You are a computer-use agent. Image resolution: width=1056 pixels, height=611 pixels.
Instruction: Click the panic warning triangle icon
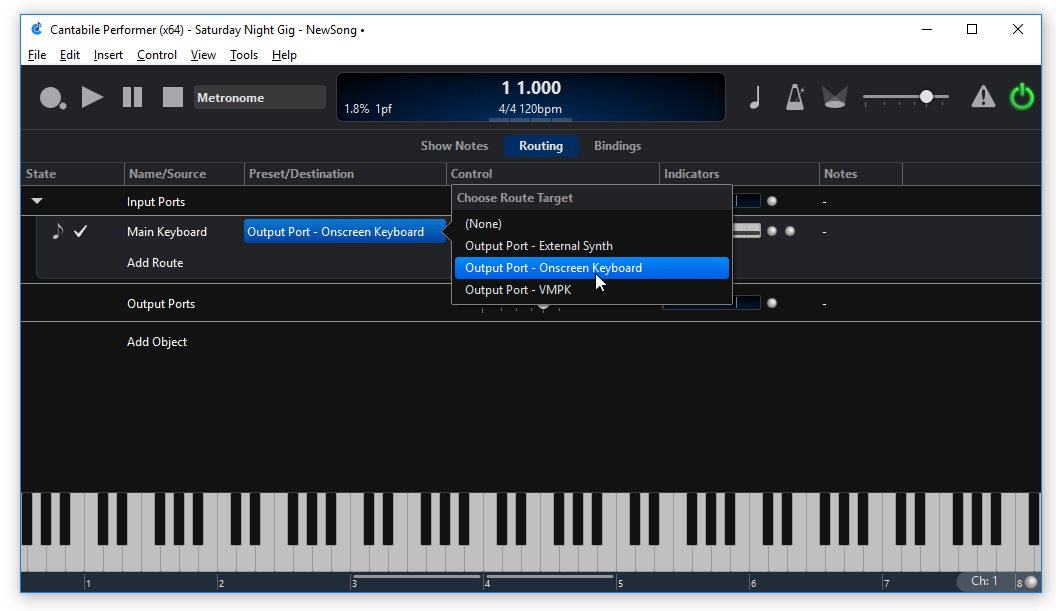pyautogui.click(x=983, y=98)
